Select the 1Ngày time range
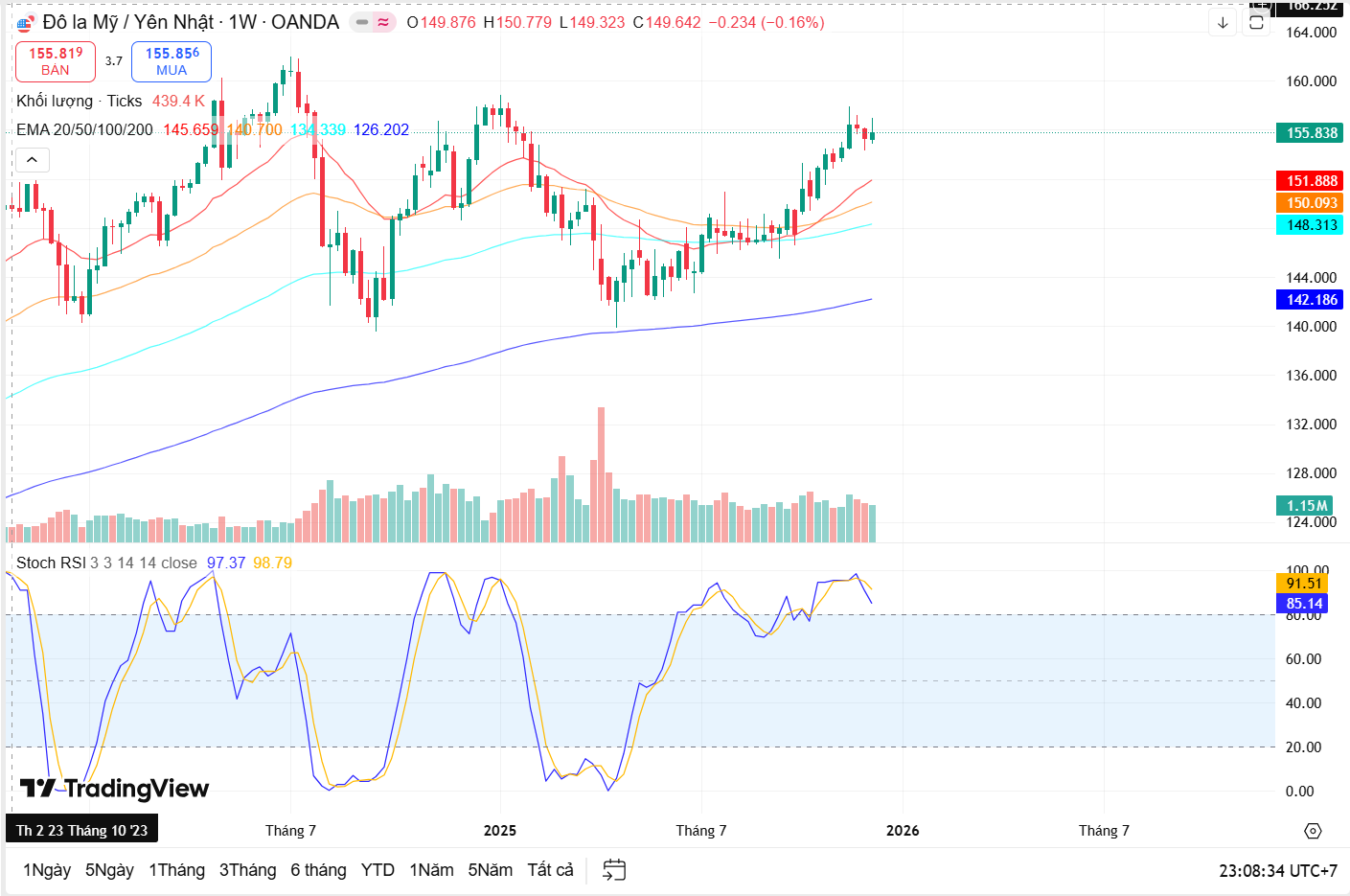The height and width of the screenshot is (896, 1350). (x=47, y=870)
